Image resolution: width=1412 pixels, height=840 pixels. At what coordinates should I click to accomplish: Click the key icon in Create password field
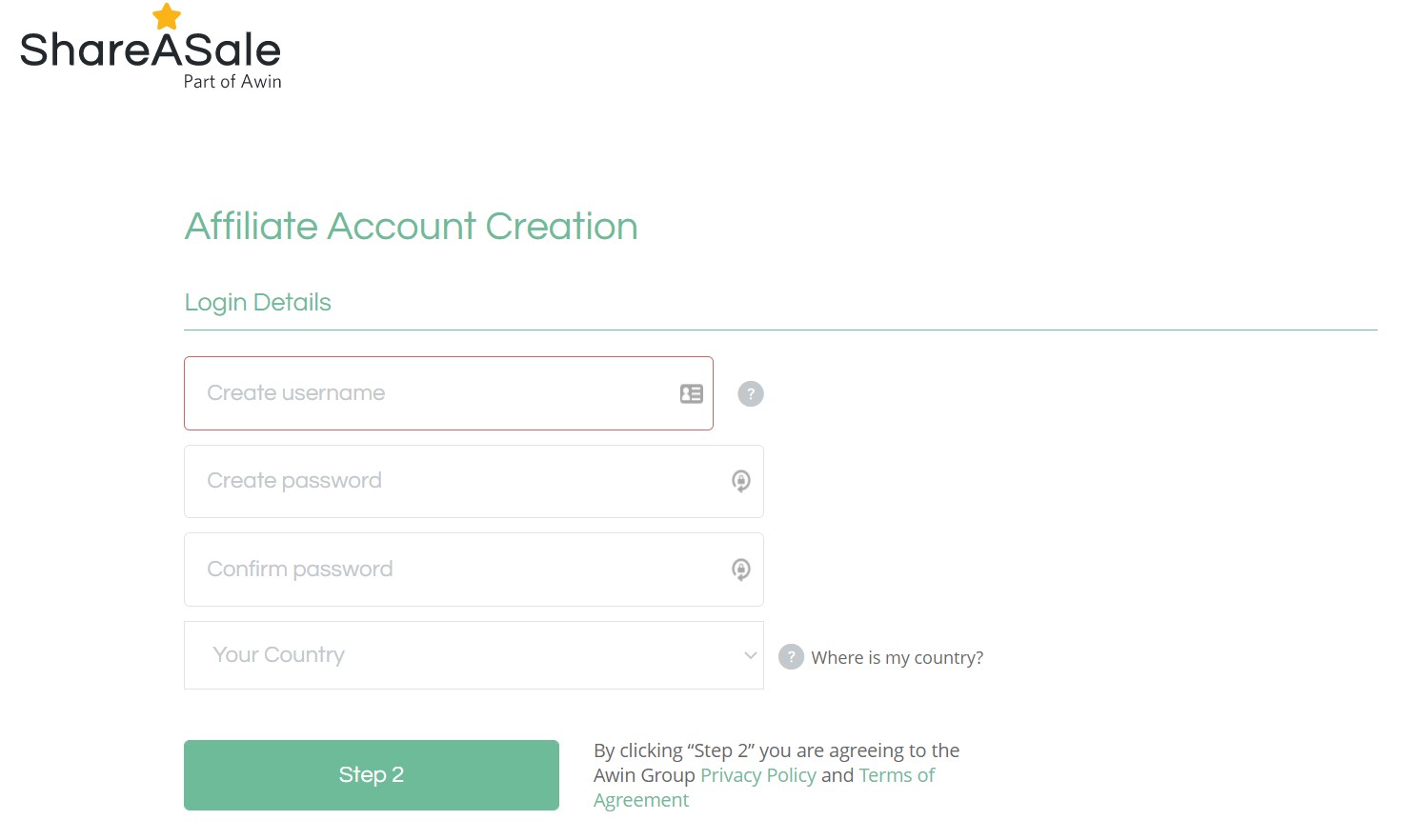point(740,481)
